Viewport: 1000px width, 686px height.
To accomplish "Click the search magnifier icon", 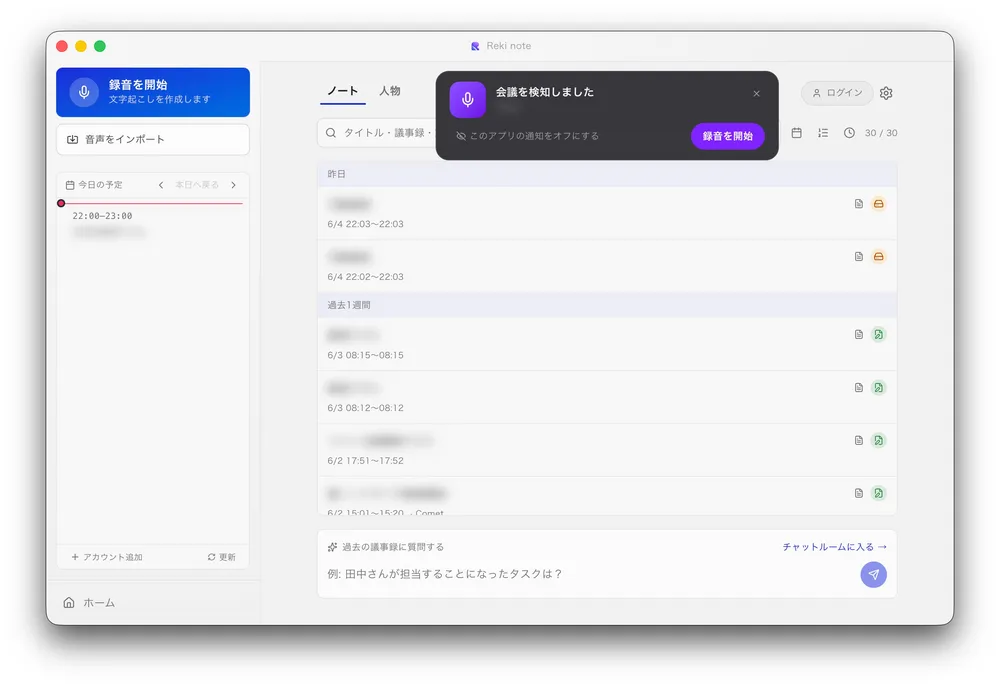I will tap(331, 133).
